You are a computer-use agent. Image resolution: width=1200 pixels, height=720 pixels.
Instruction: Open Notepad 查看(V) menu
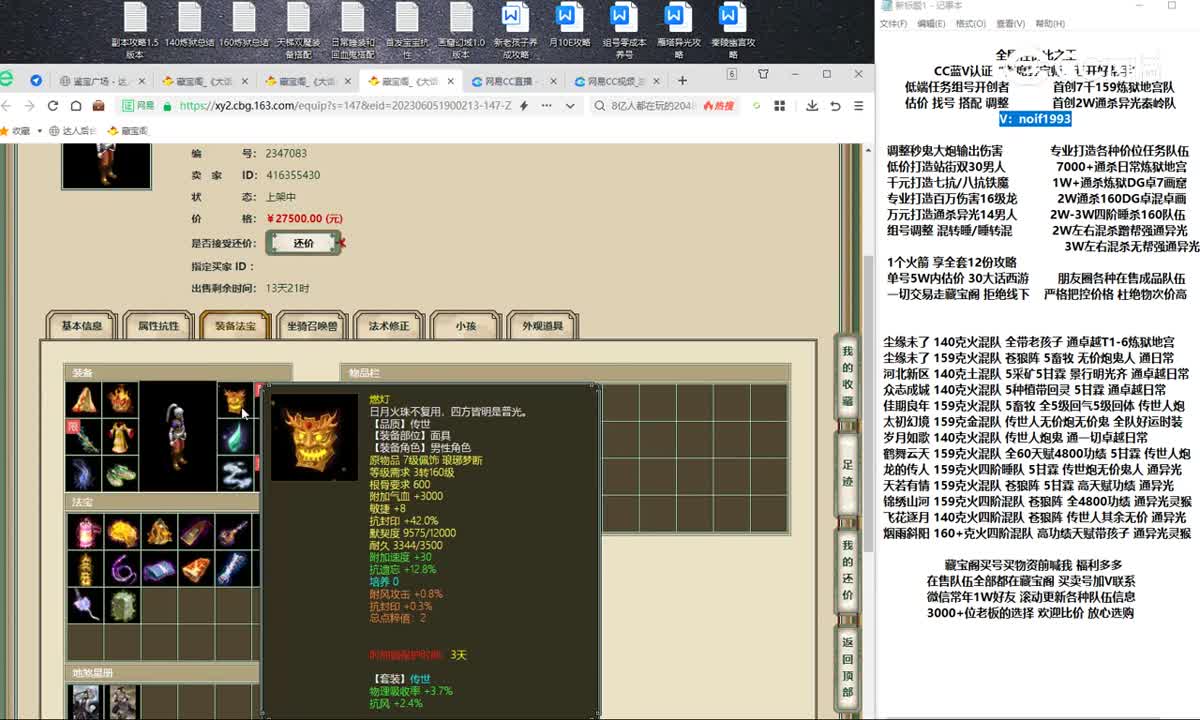(1010, 23)
